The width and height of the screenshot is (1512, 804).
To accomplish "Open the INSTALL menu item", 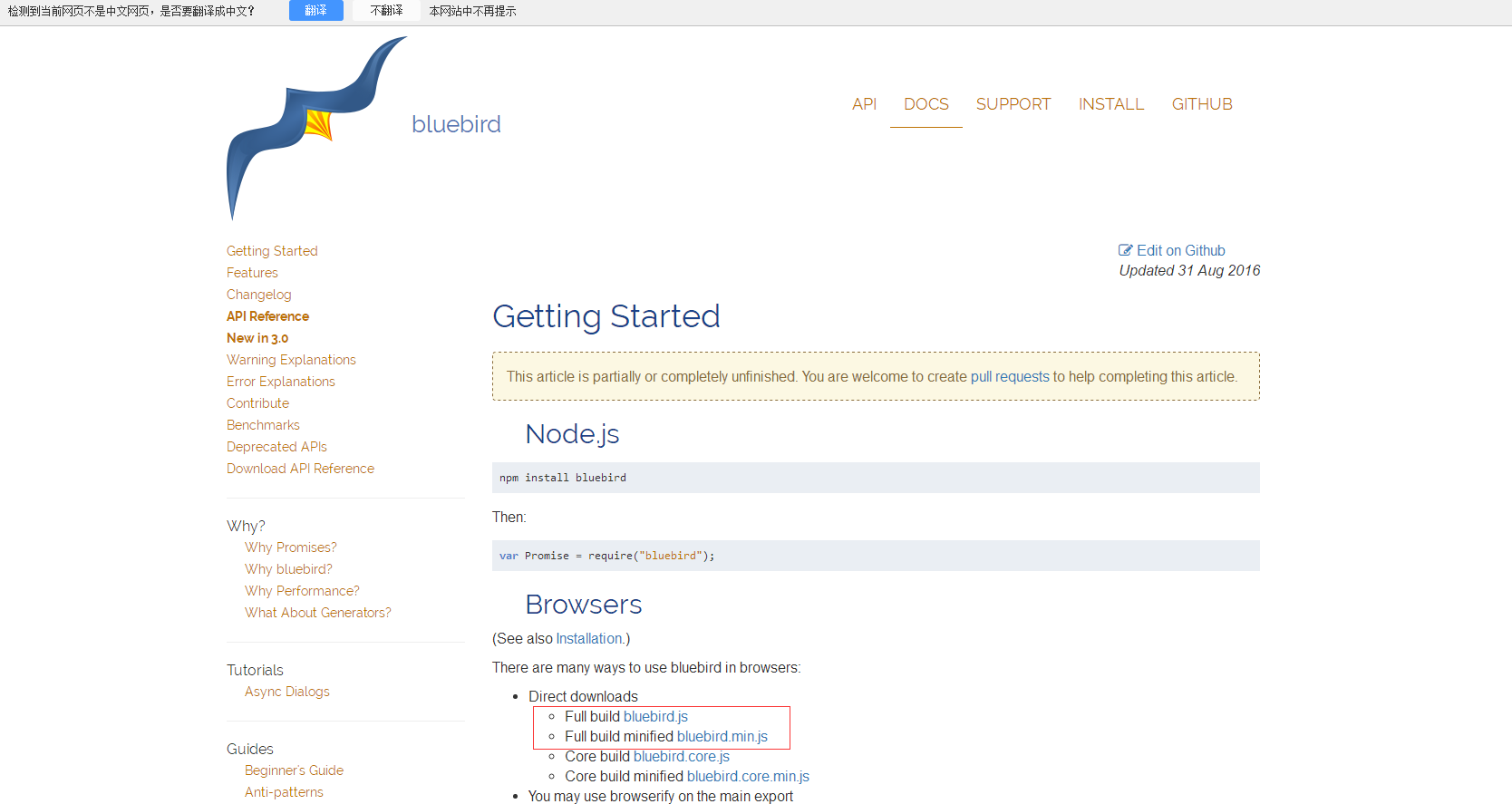I will pos(1111,104).
